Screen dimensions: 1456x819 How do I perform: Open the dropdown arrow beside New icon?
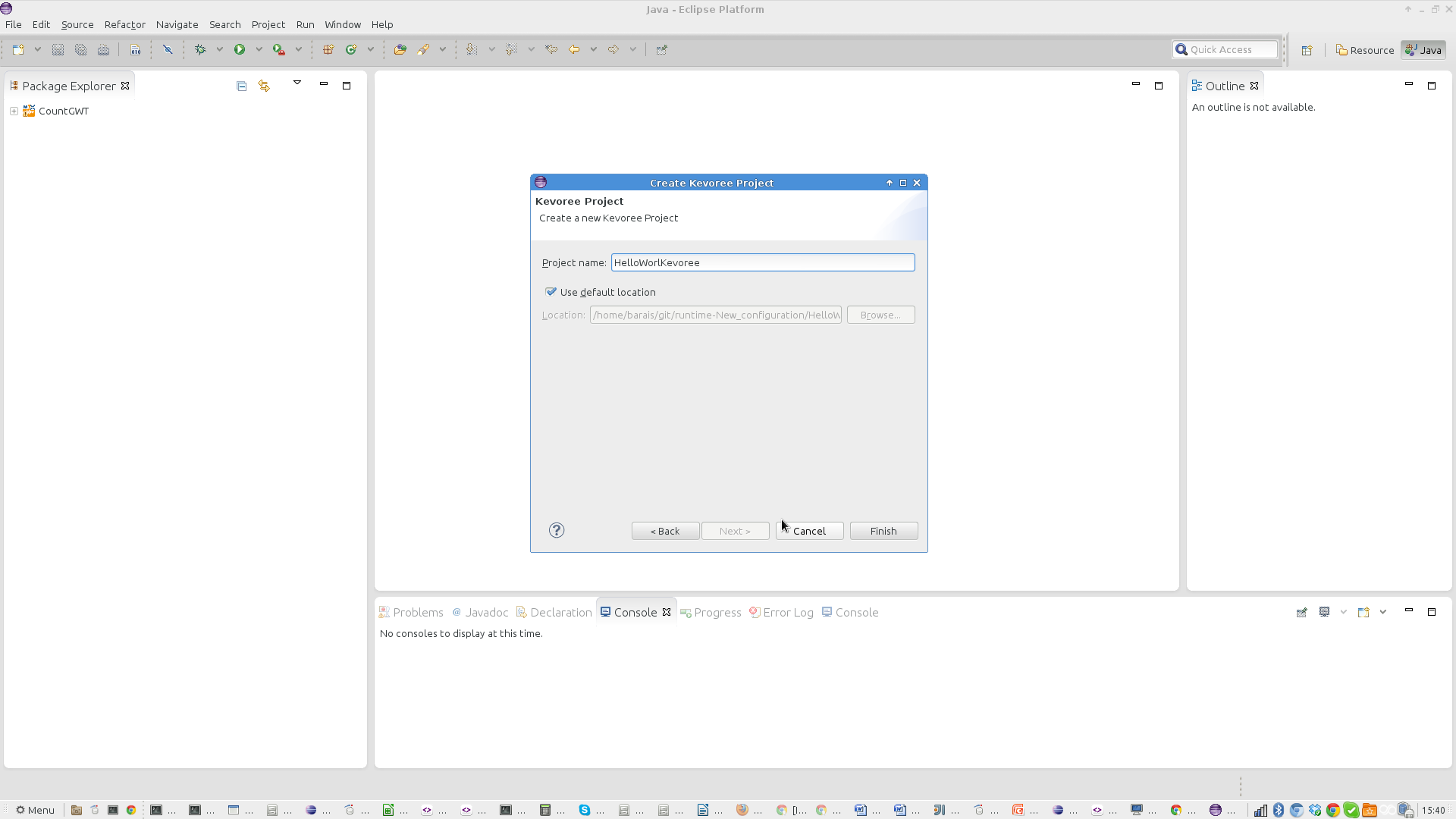click(x=37, y=49)
